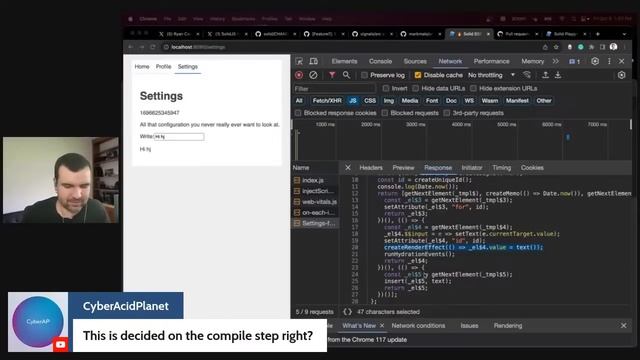Switch to the Console tab

tap(380, 61)
